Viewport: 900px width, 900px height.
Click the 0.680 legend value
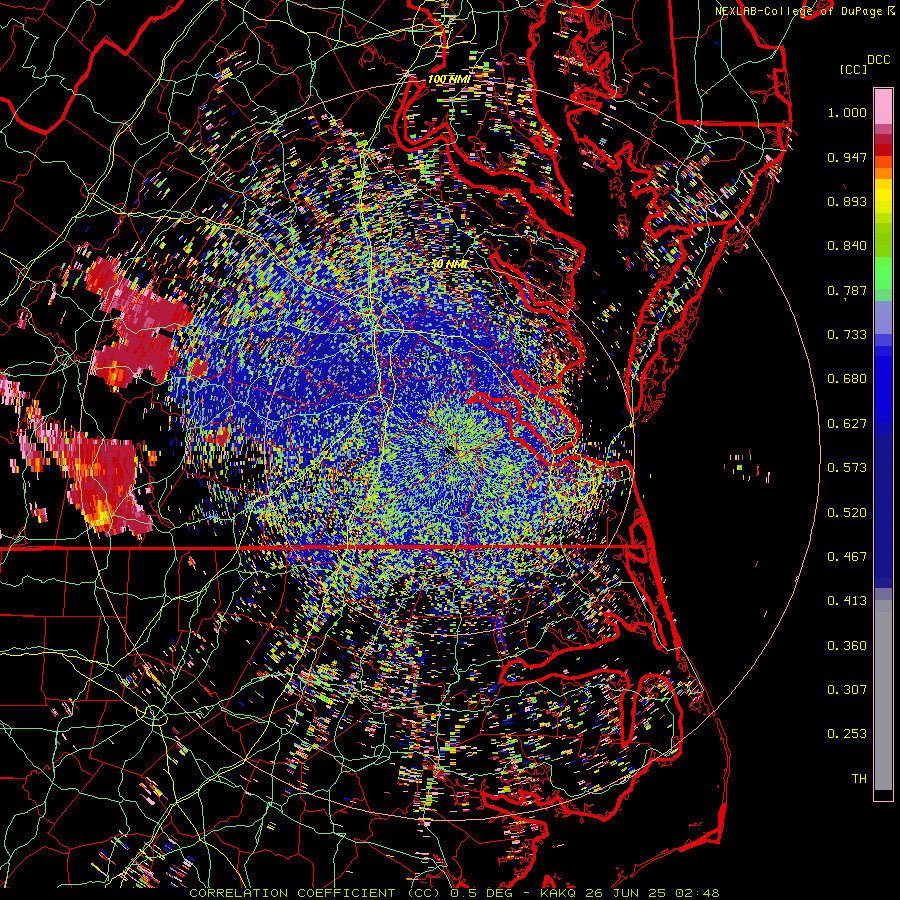847,379
